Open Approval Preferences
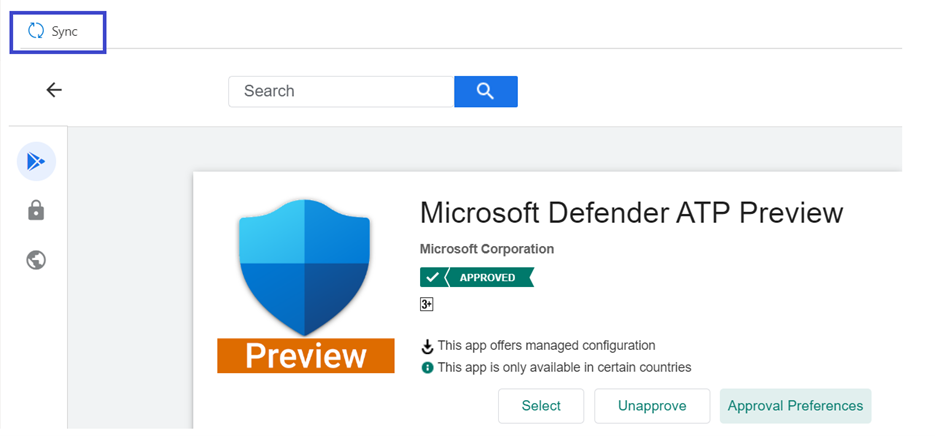 [795, 406]
